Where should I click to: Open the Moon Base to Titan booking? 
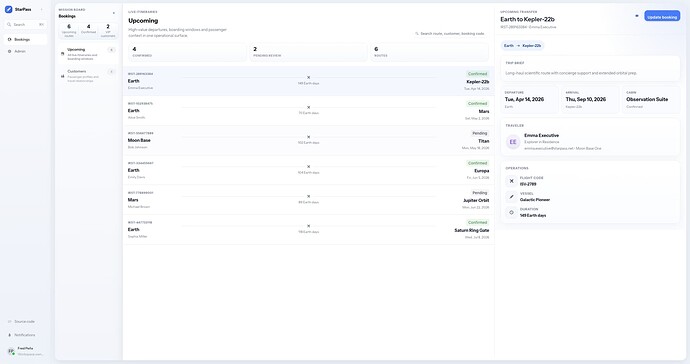(x=308, y=140)
